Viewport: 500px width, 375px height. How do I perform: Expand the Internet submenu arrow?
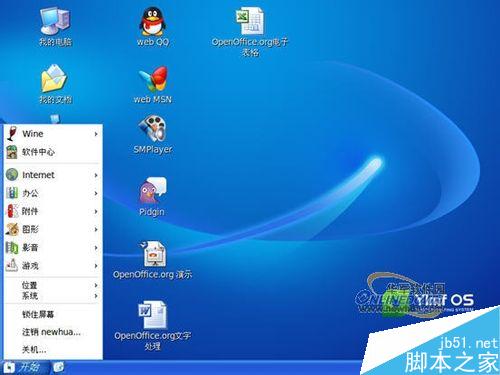tap(96, 175)
